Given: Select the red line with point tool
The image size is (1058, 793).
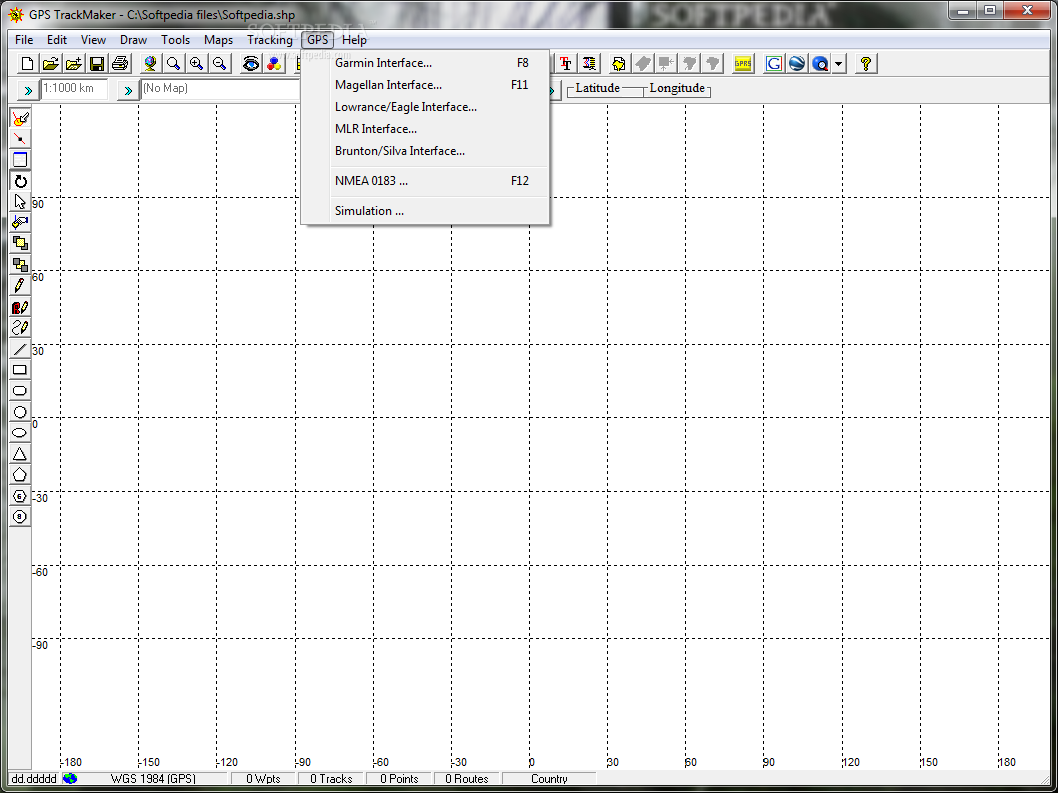Looking at the screenshot, I should (20, 139).
